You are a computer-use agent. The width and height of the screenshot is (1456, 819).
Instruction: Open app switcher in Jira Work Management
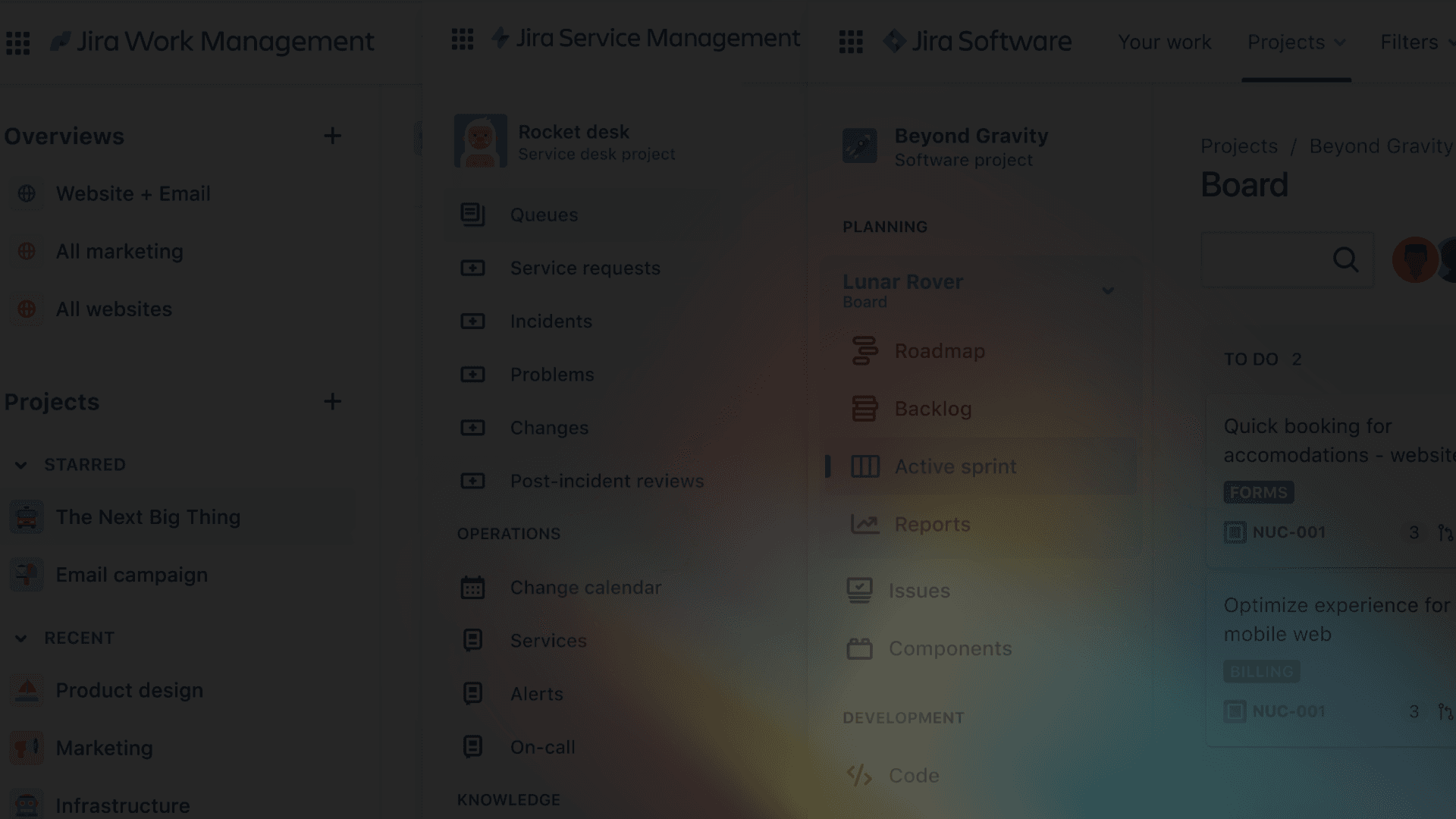[x=17, y=42]
